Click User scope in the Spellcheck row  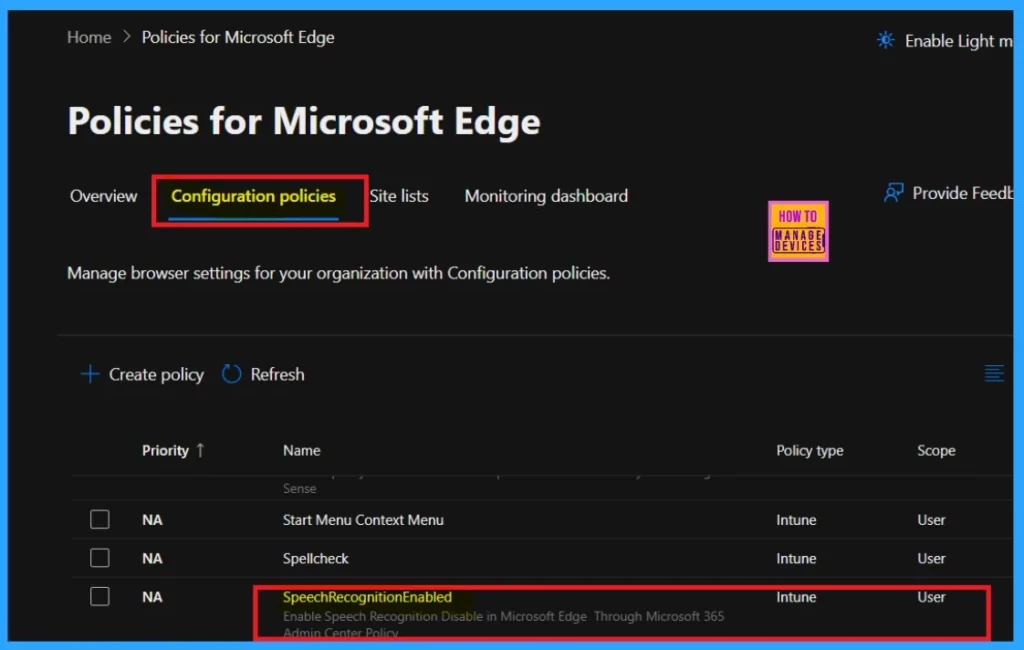point(931,559)
